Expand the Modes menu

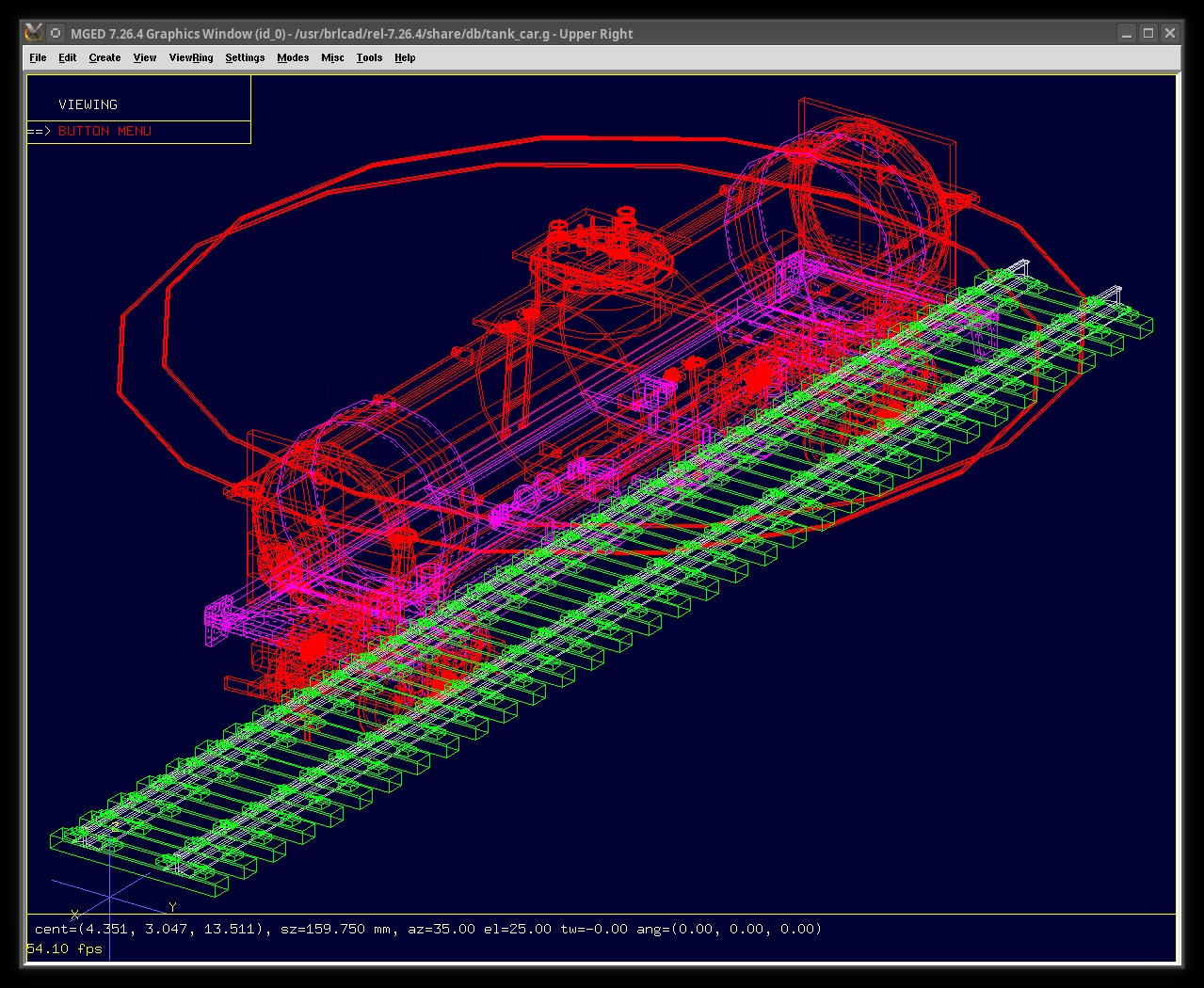[293, 57]
